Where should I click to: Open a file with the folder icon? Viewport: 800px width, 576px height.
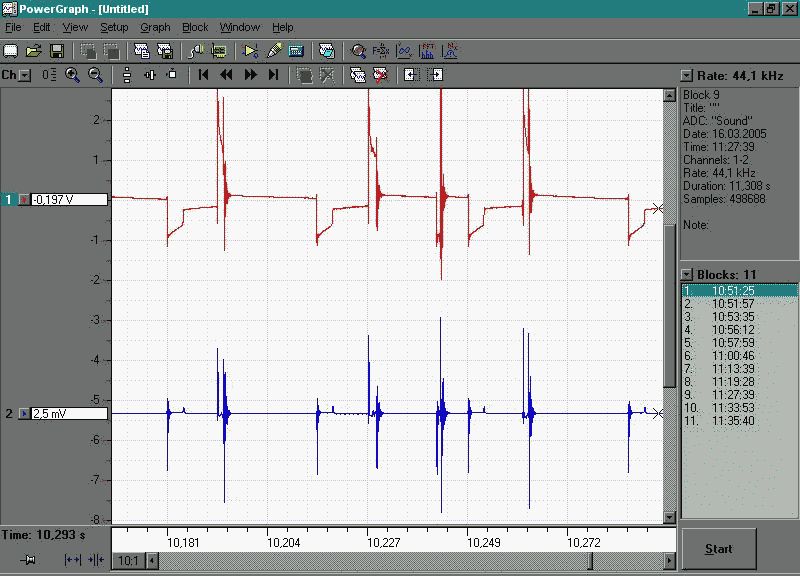pyautogui.click(x=34, y=51)
